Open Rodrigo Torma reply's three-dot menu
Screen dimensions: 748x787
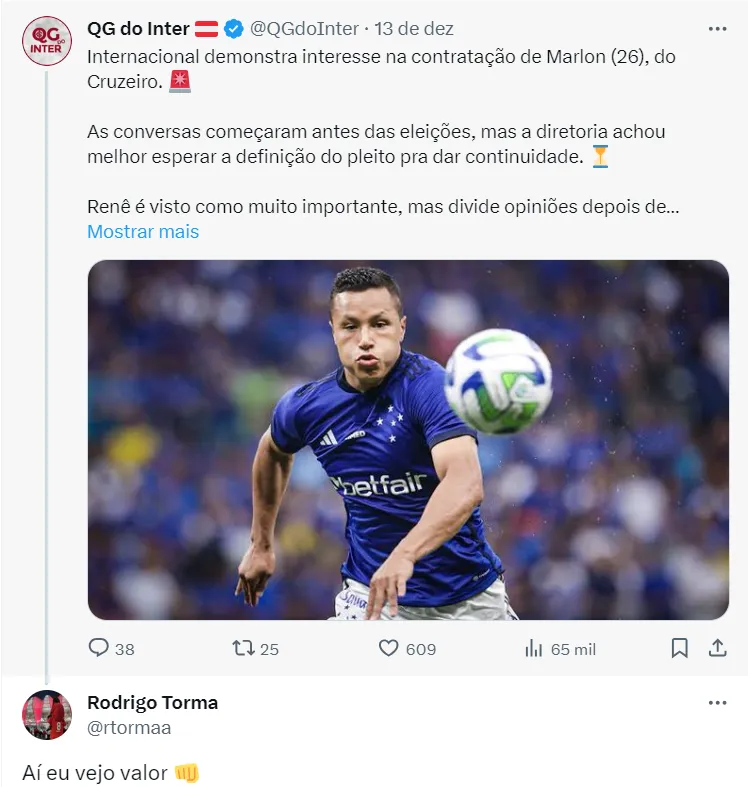pos(717,703)
